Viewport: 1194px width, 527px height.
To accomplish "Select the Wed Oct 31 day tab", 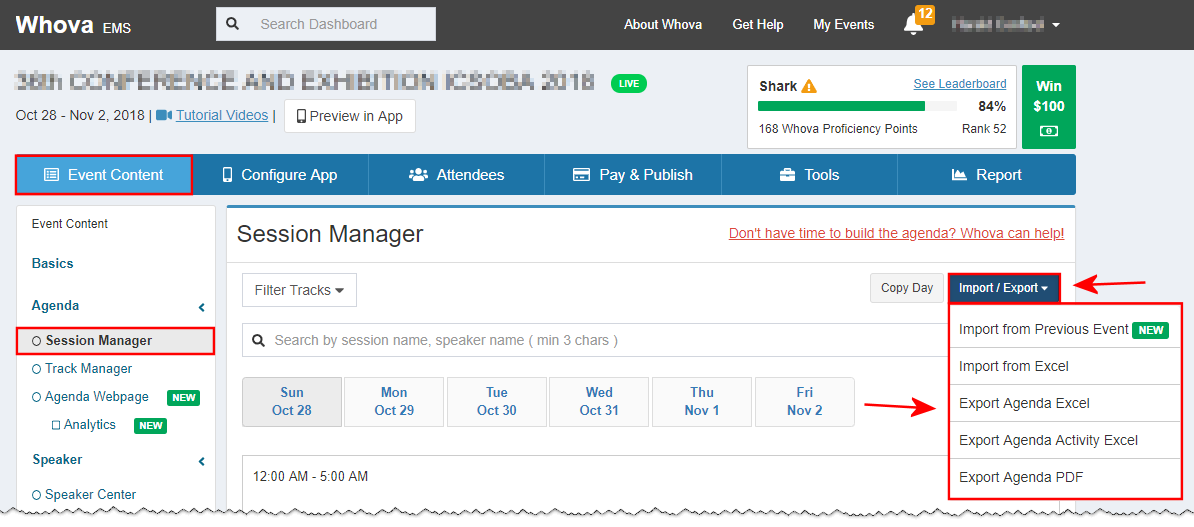I will 599,401.
